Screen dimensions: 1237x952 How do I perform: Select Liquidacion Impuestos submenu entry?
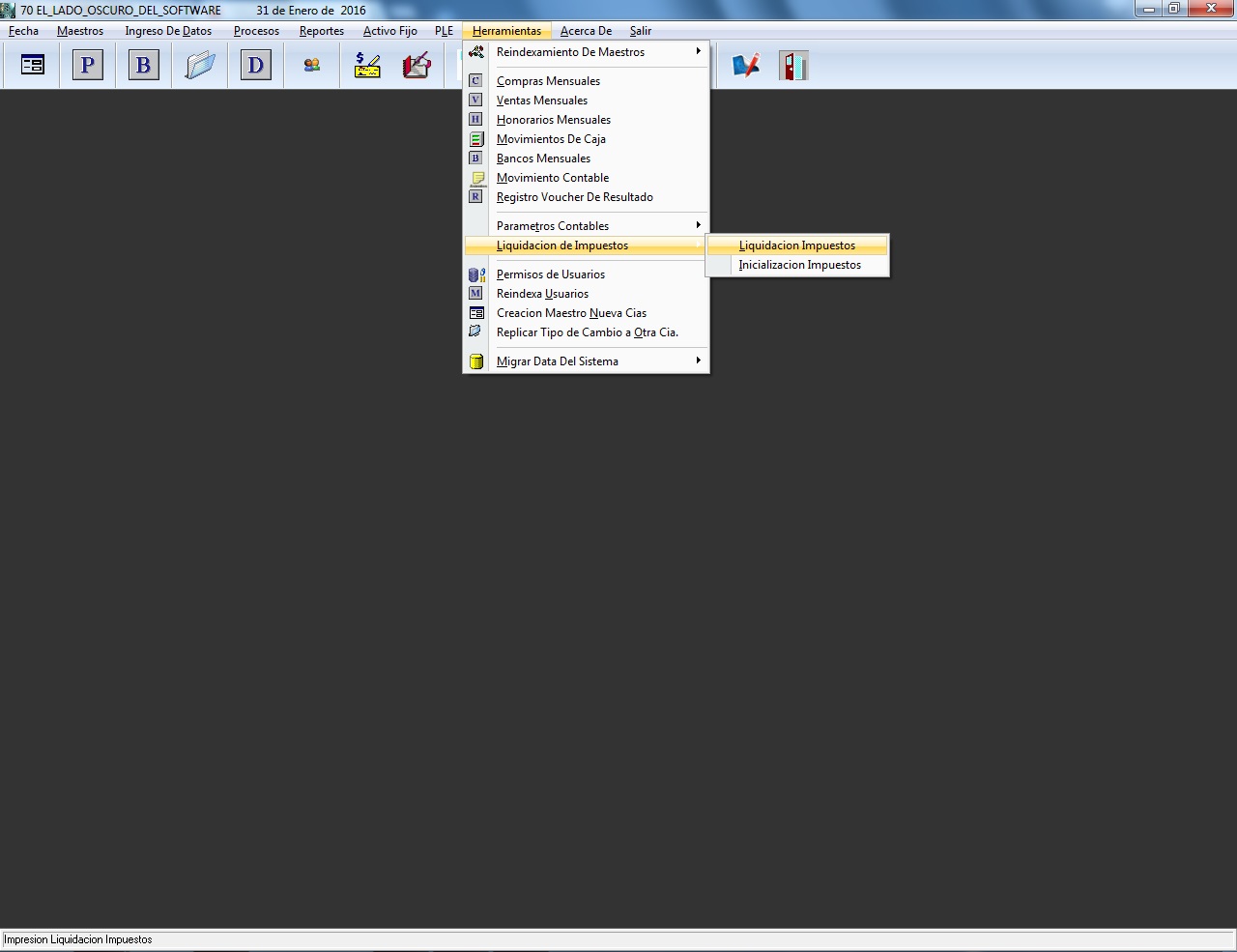point(796,245)
